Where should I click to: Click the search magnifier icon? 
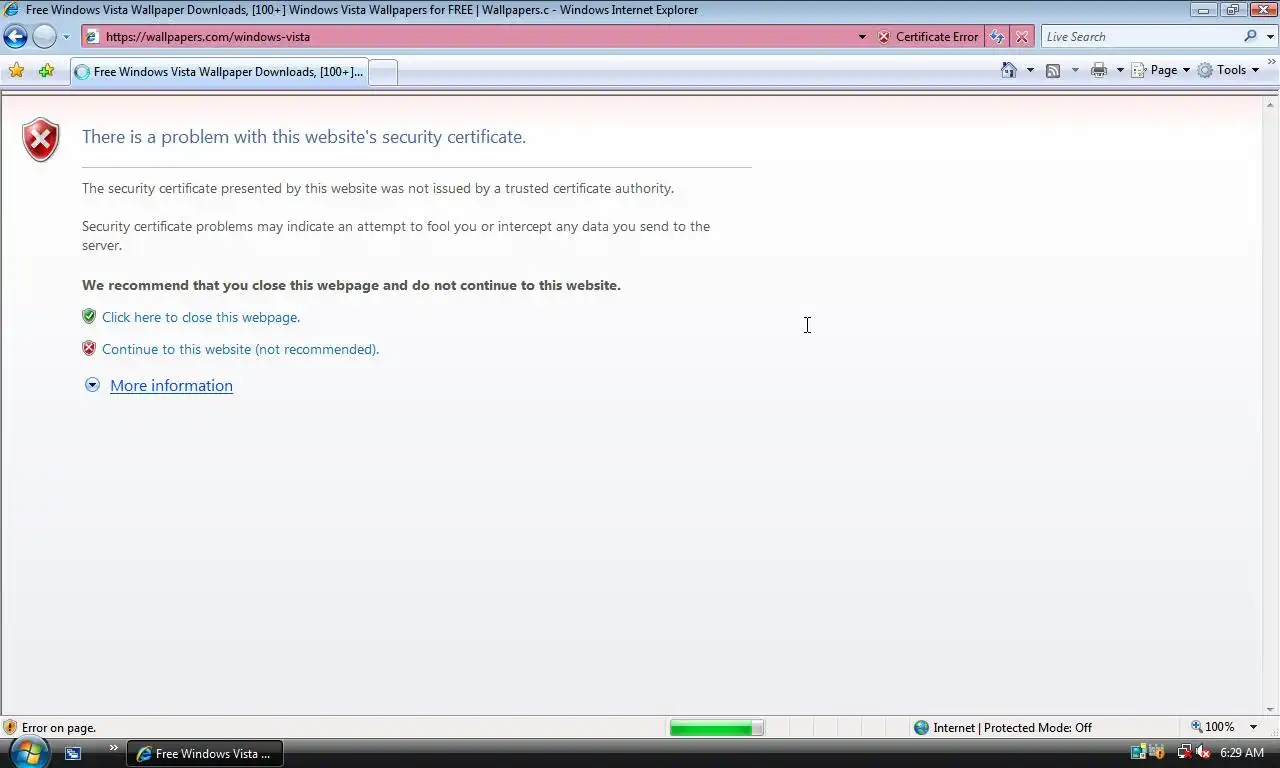point(1251,37)
